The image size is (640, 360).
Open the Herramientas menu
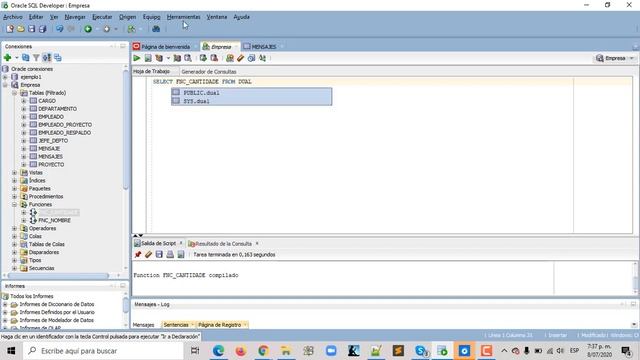tap(183, 17)
